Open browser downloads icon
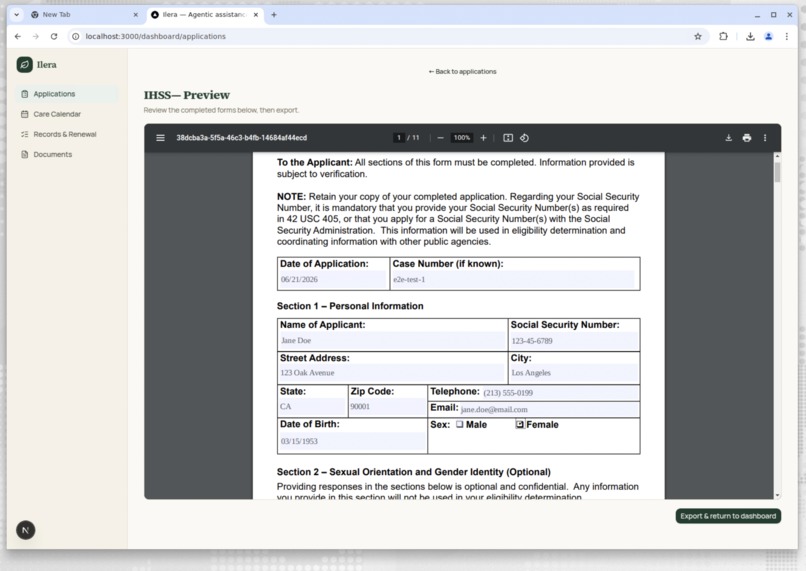 [750, 36]
